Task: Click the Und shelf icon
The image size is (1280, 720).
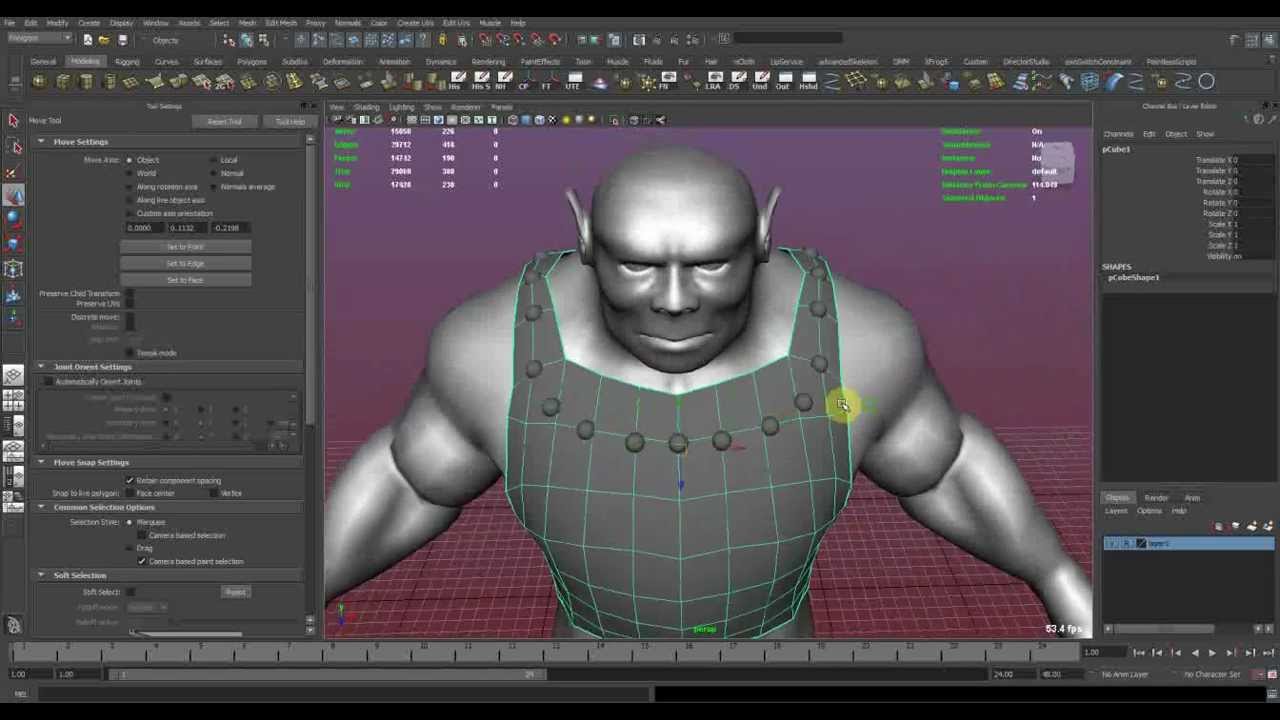Action: tap(760, 81)
